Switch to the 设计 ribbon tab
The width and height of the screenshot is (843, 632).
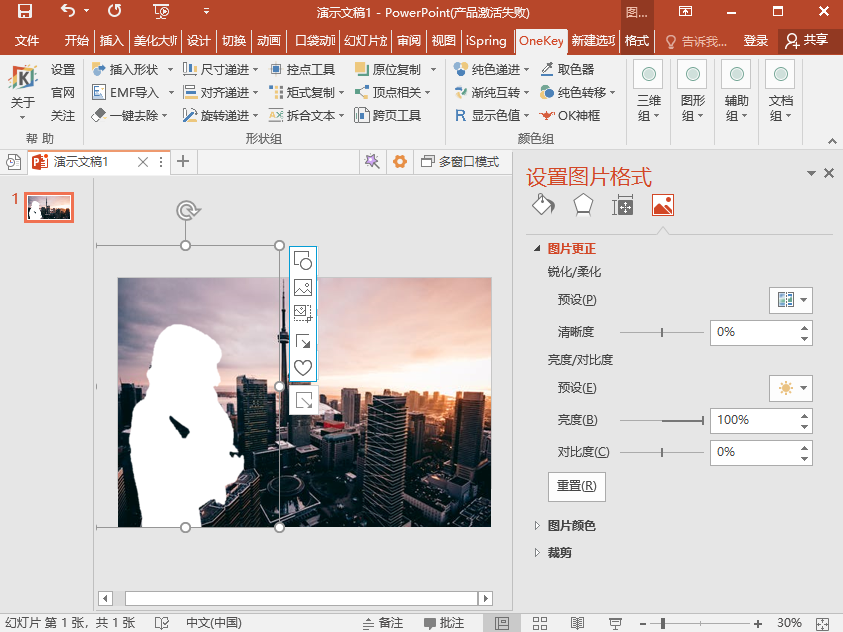199,40
